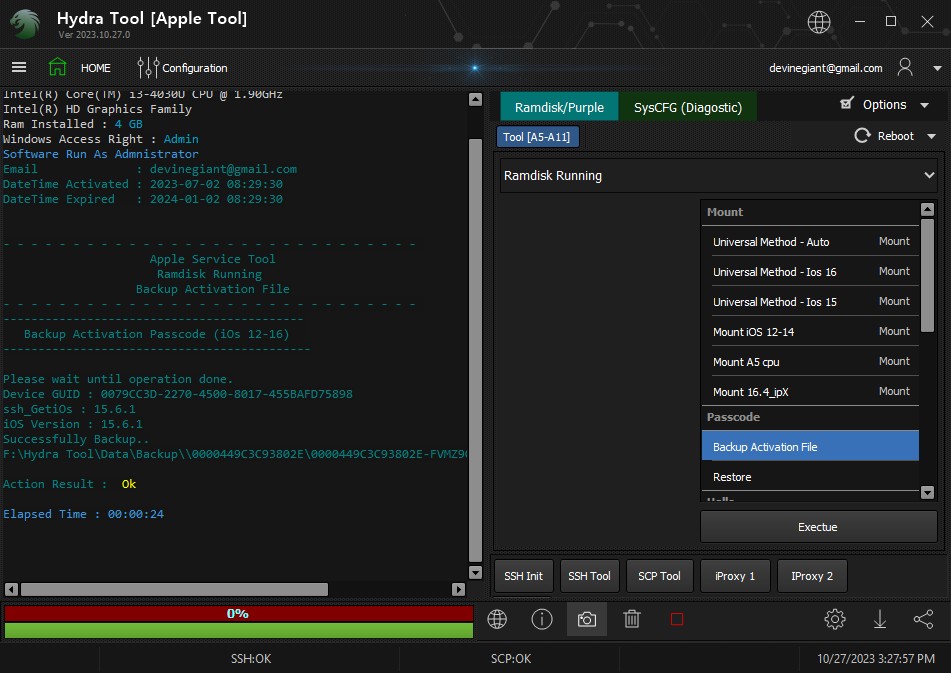951x673 pixels.
Task: Click the globe icon in bottom toolbar
Action: click(497, 619)
